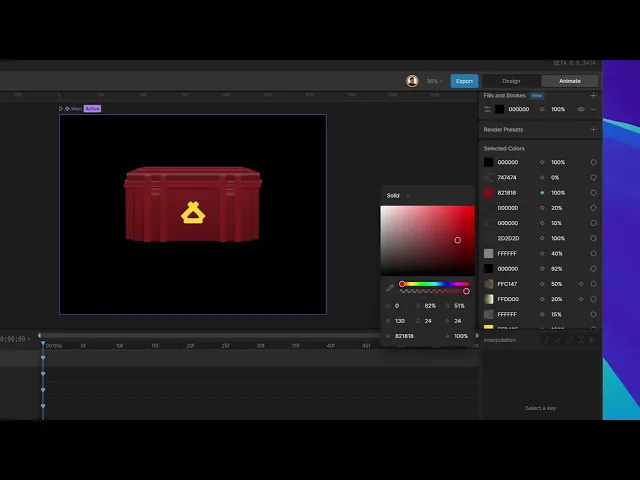
Task: Switch to the Design tab
Action: pyautogui.click(x=511, y=81)
